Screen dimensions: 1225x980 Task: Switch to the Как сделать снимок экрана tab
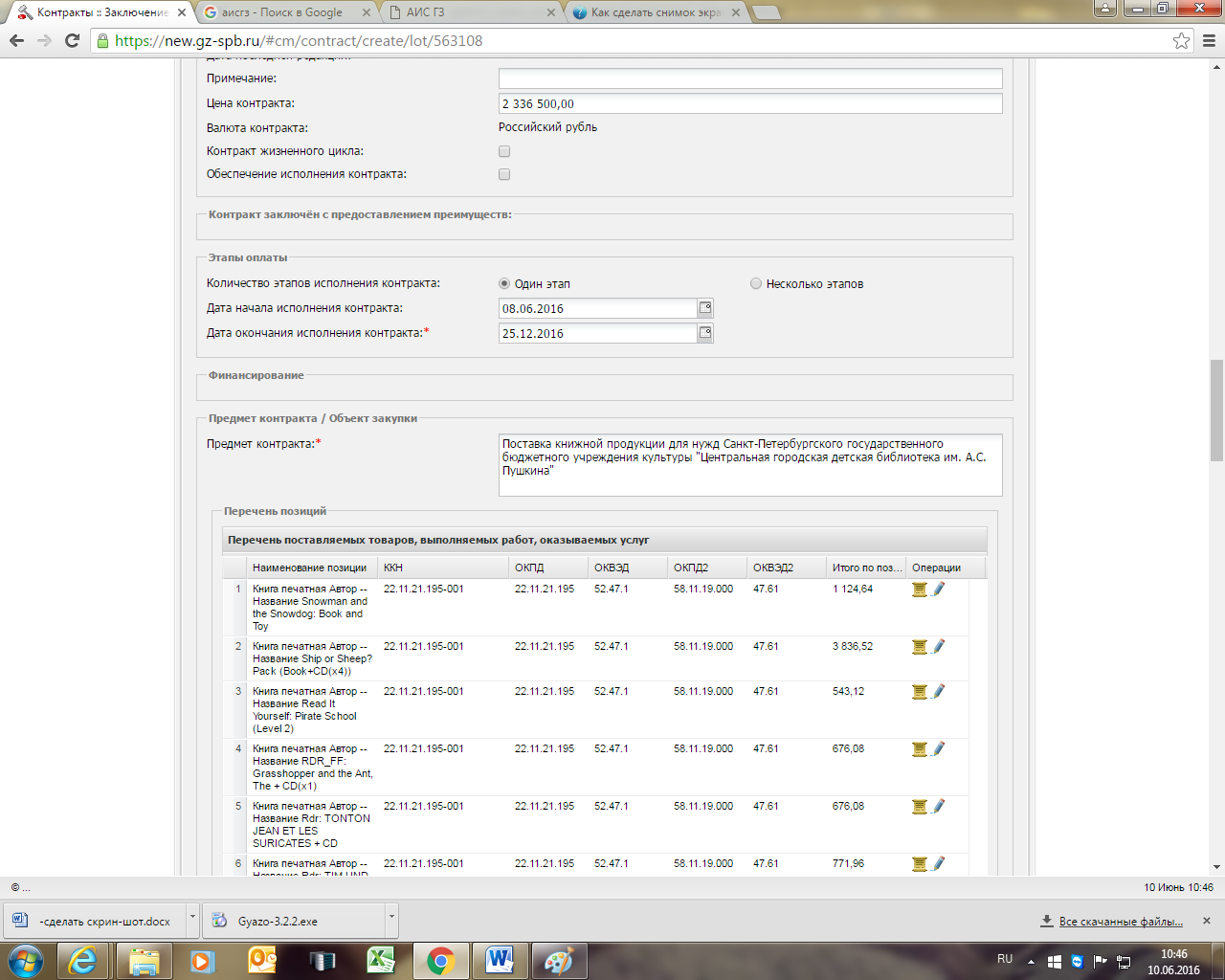point(656,12)
